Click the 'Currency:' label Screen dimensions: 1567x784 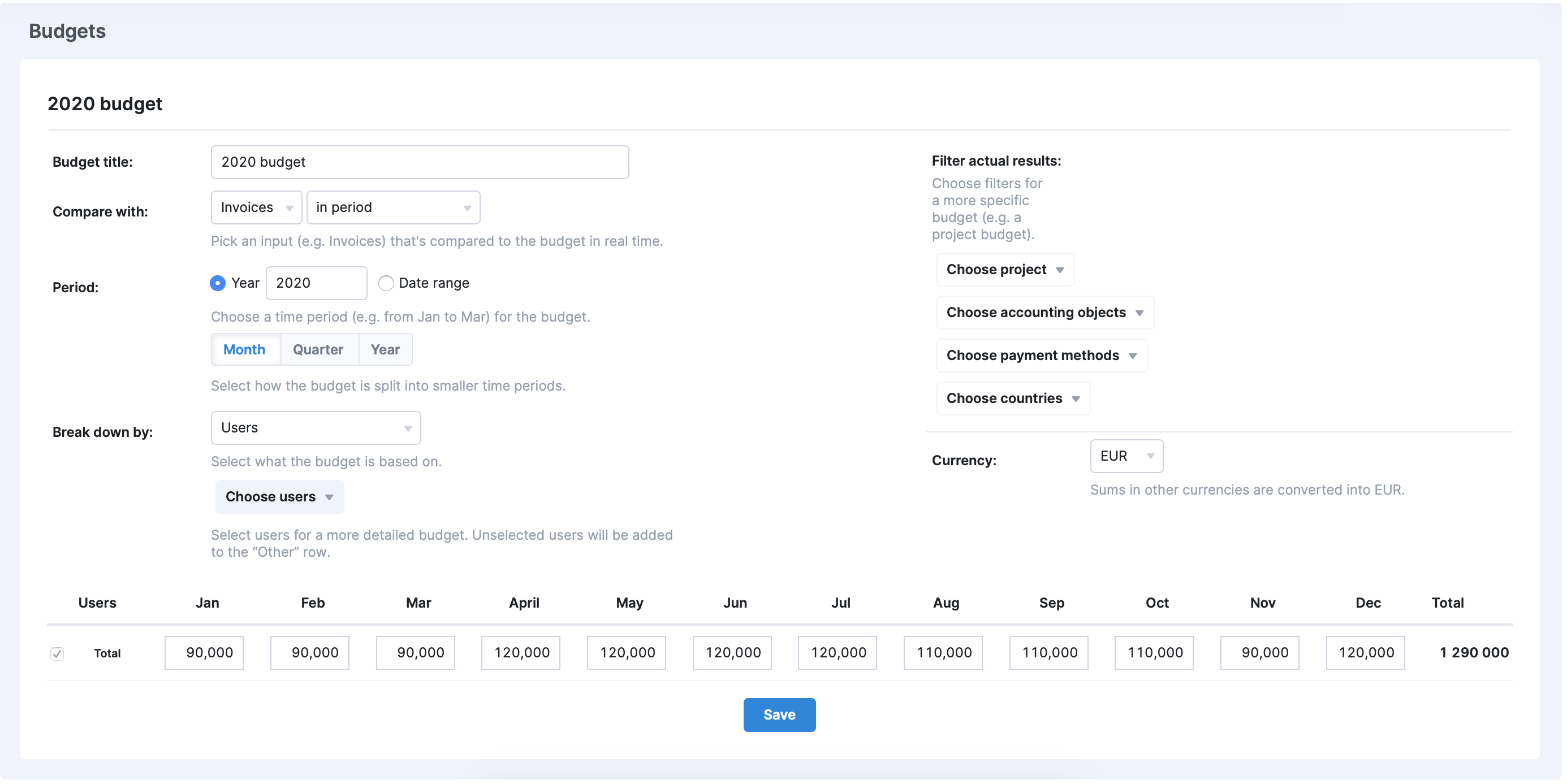click(x=964, y=461)
